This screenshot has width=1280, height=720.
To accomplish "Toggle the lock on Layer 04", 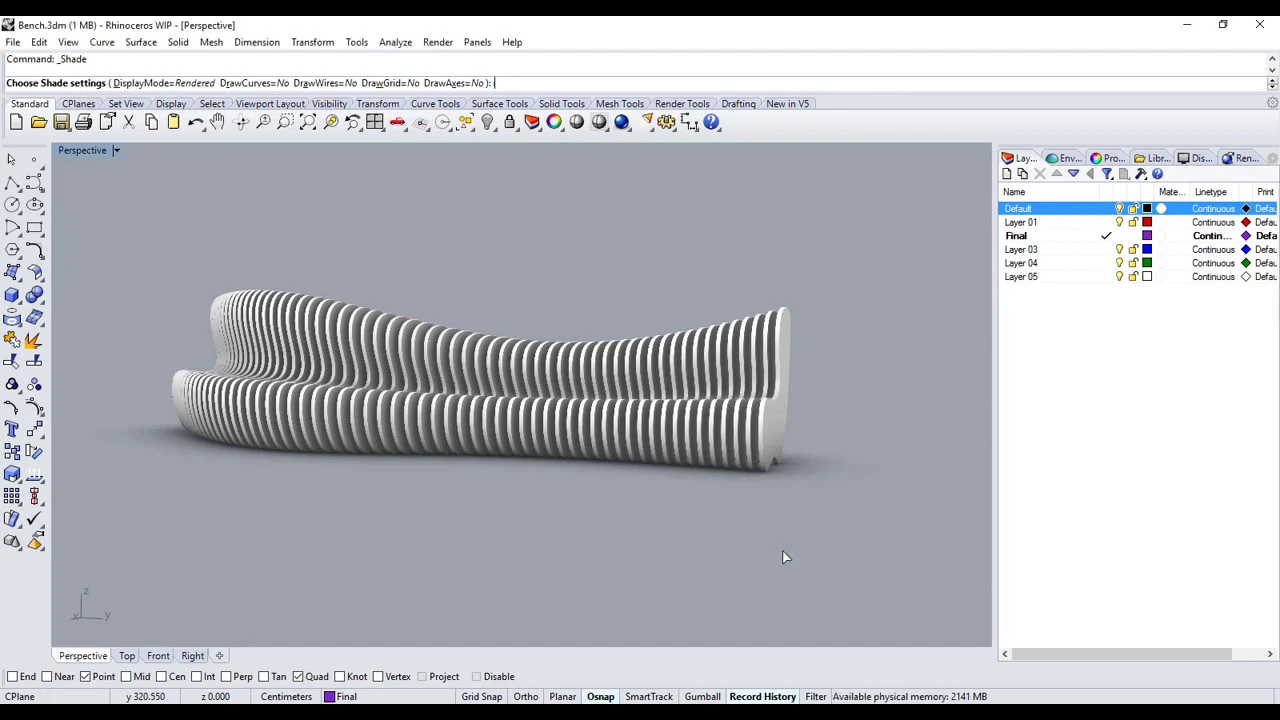I will pos(1133,263).
